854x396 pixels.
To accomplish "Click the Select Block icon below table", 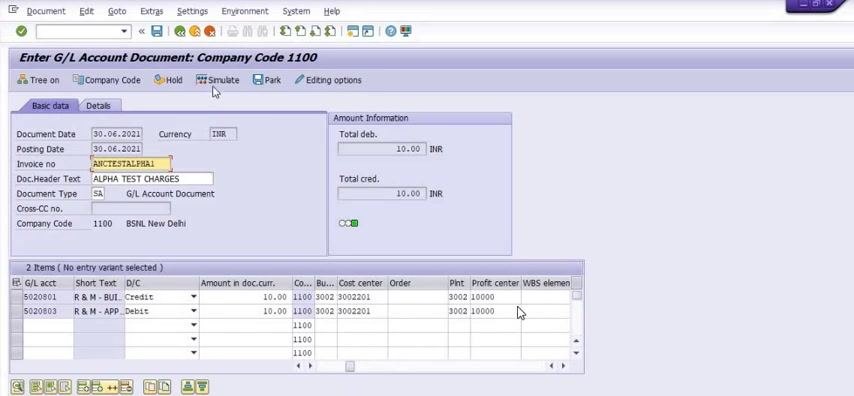I will click(x=51, y=387).
